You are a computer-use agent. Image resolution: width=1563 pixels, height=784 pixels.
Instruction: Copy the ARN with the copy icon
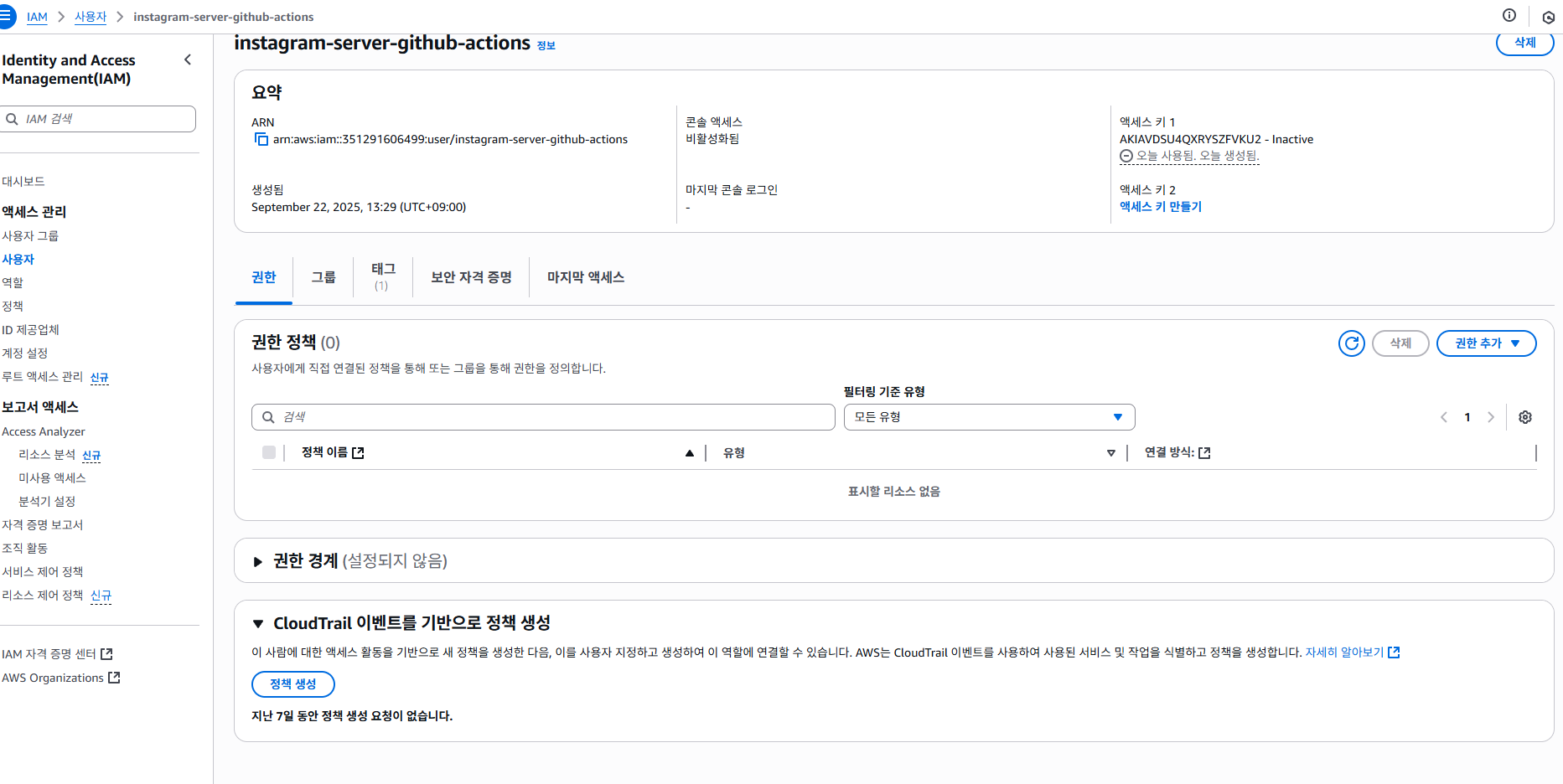click(x=261, y=139)
